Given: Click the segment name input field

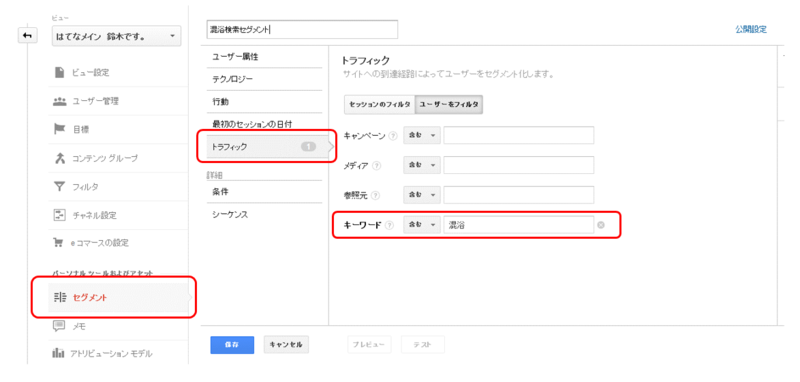Looking at the screenshot, I should [302, 30].
